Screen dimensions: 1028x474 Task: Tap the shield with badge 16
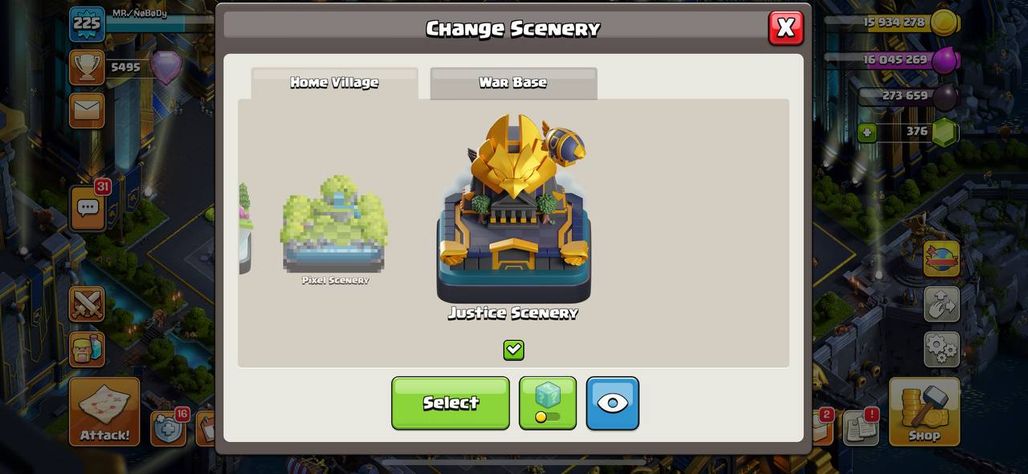coord(168,427)
